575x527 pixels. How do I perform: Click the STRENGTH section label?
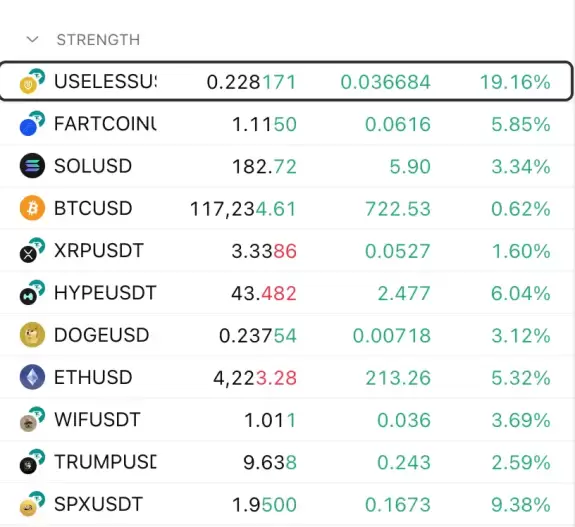[x=98, y=40]
